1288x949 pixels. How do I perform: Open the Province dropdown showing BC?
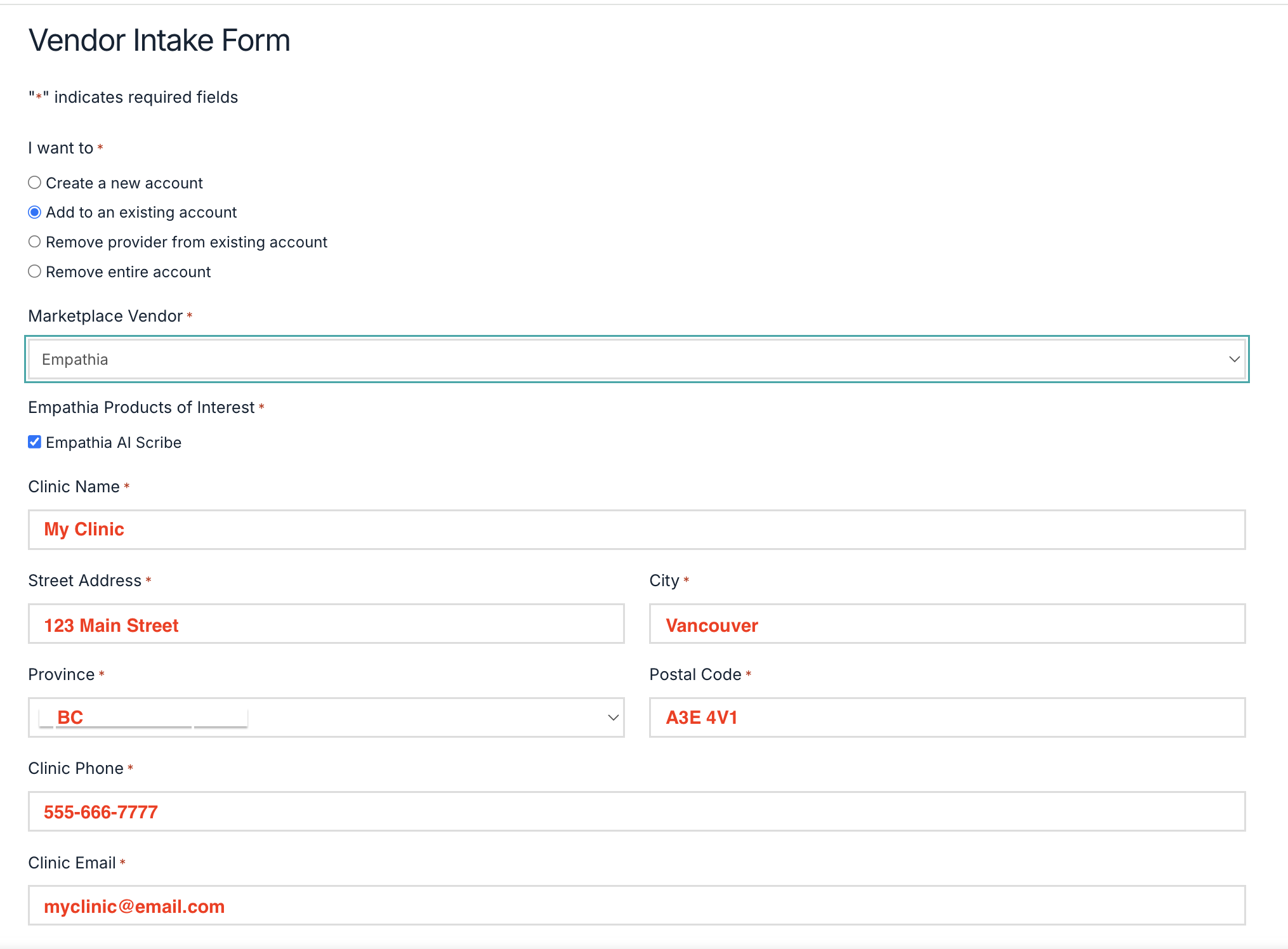[325, 717]
